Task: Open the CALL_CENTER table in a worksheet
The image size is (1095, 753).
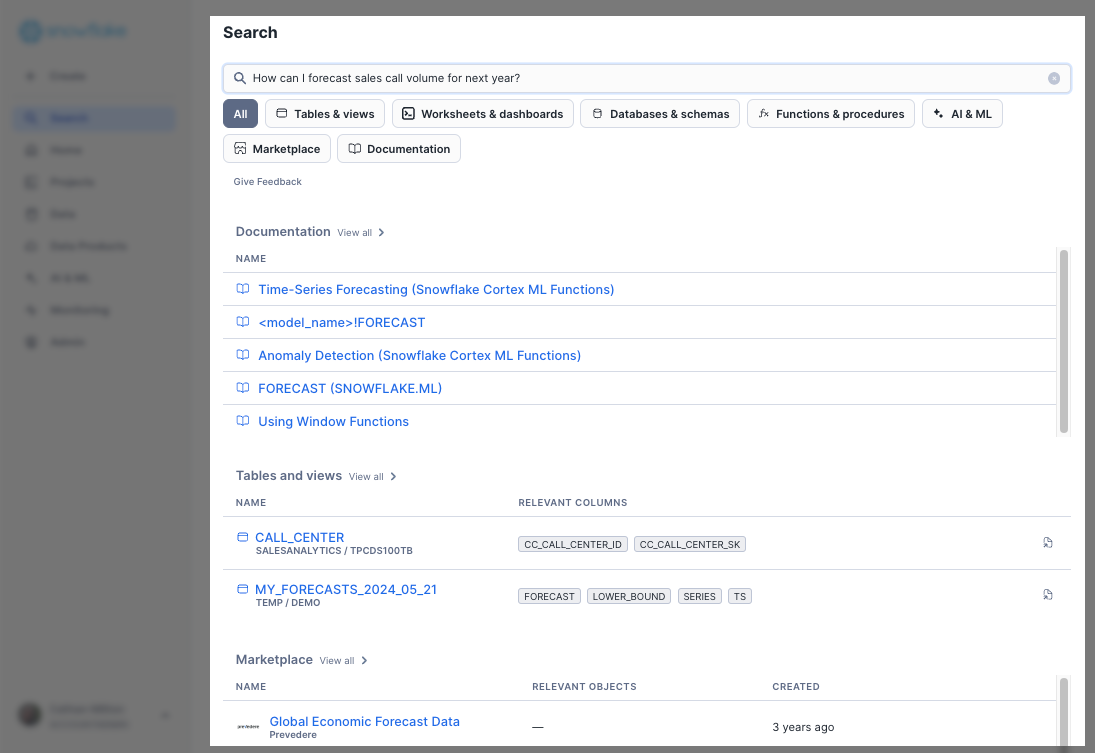Action: (x=1047, y=542)
